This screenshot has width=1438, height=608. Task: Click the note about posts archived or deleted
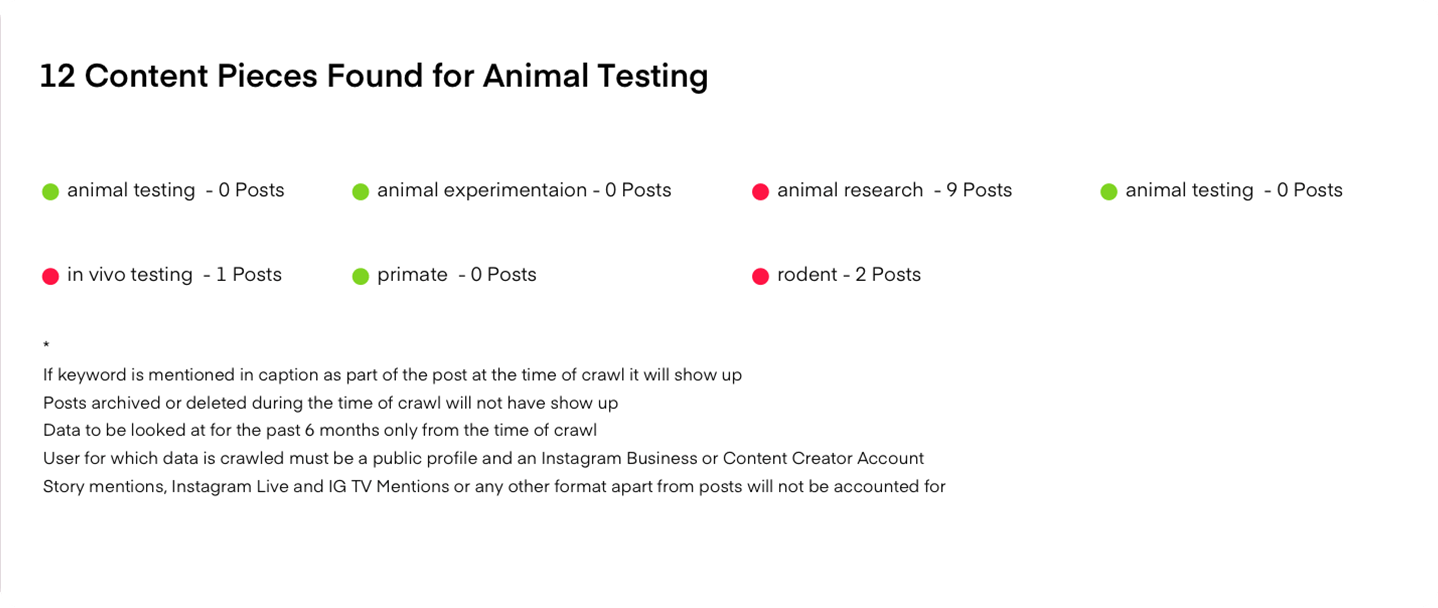pos(331,403)
